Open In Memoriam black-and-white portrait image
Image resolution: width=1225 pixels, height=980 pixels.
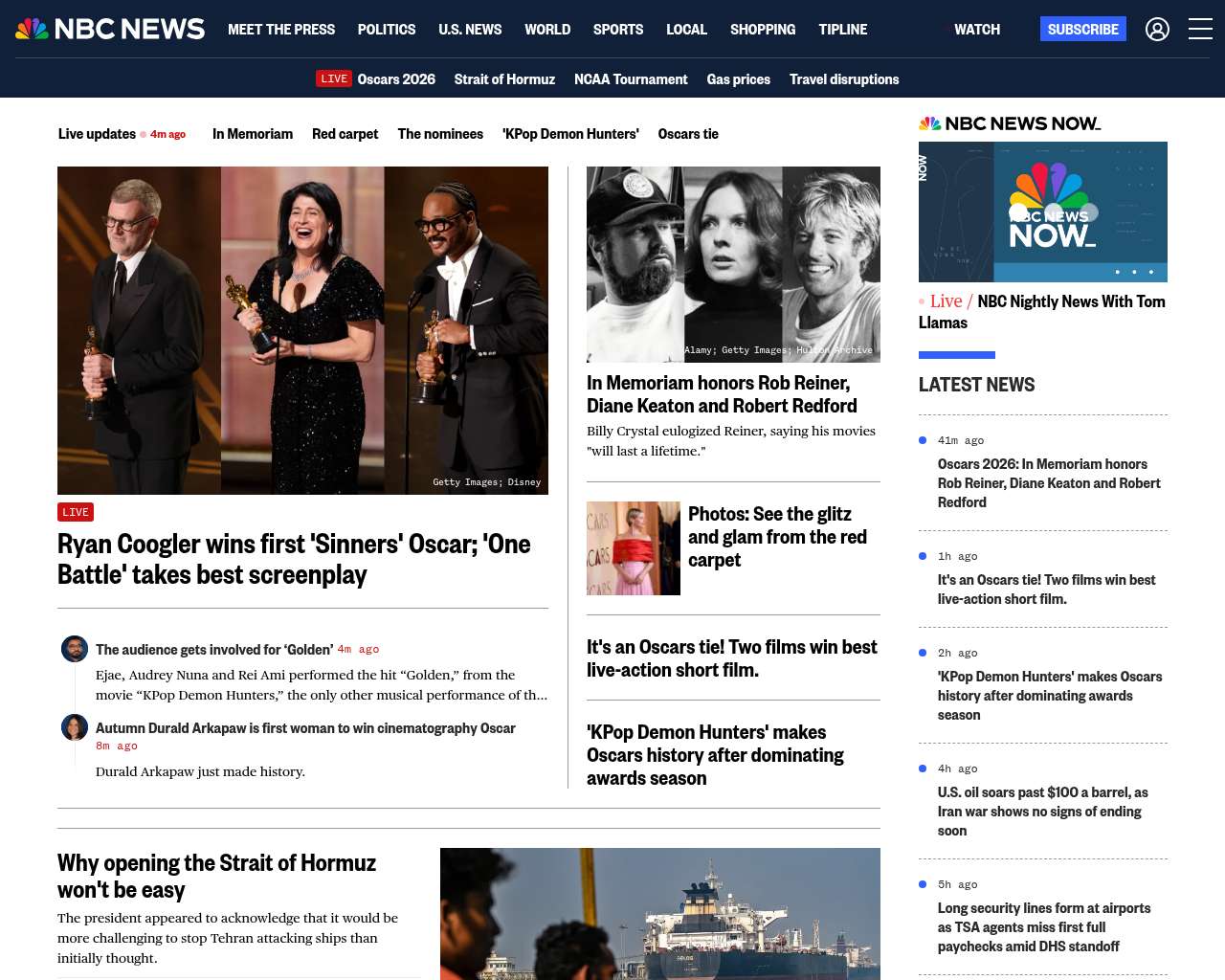pyautogui.click(x=733, y=264)
